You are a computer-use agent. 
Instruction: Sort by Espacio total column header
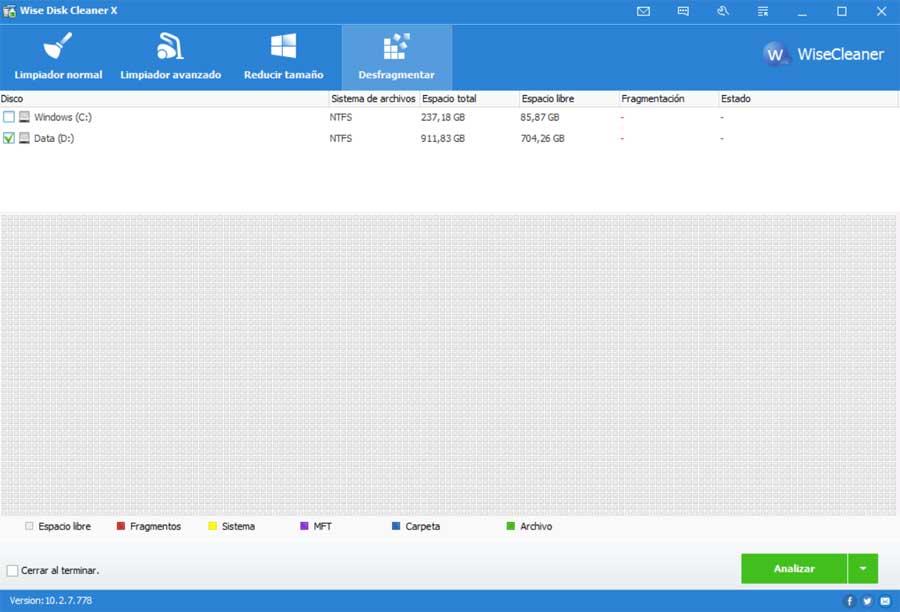tap(469, 99)
